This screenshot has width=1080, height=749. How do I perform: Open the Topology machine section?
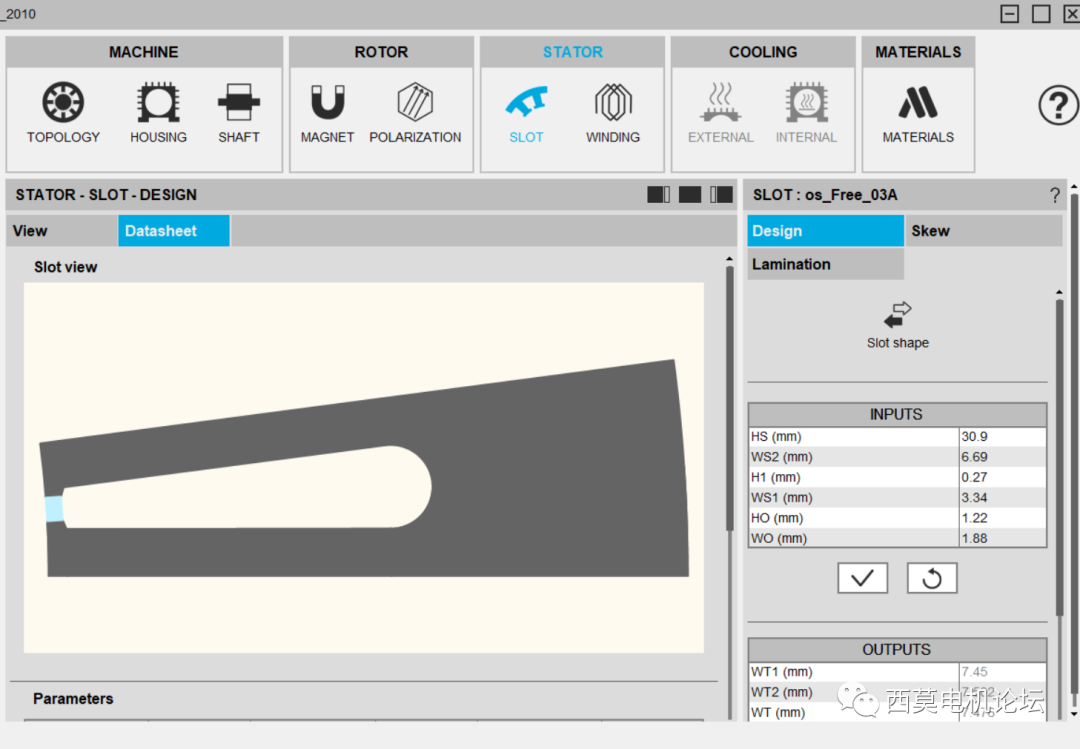[x=63, y=113]
